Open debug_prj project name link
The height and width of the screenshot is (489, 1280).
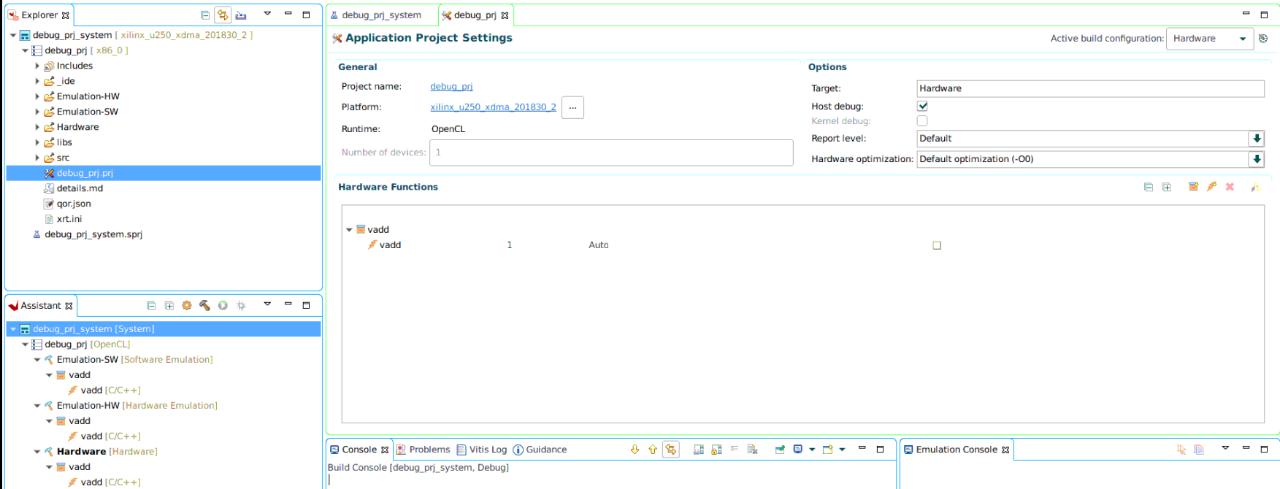click(x=451, y=87)
